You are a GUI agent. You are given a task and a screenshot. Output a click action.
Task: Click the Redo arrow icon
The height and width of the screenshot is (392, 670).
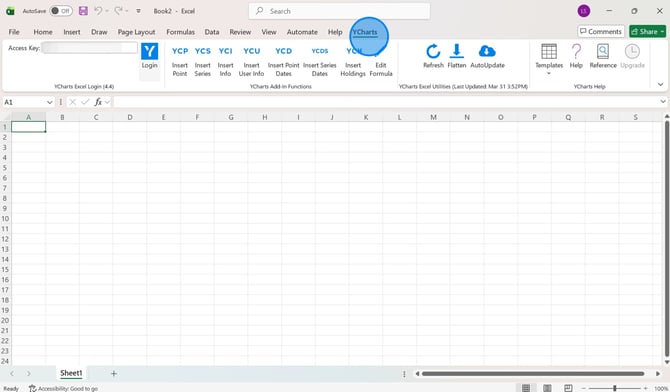tap(118, 11)
